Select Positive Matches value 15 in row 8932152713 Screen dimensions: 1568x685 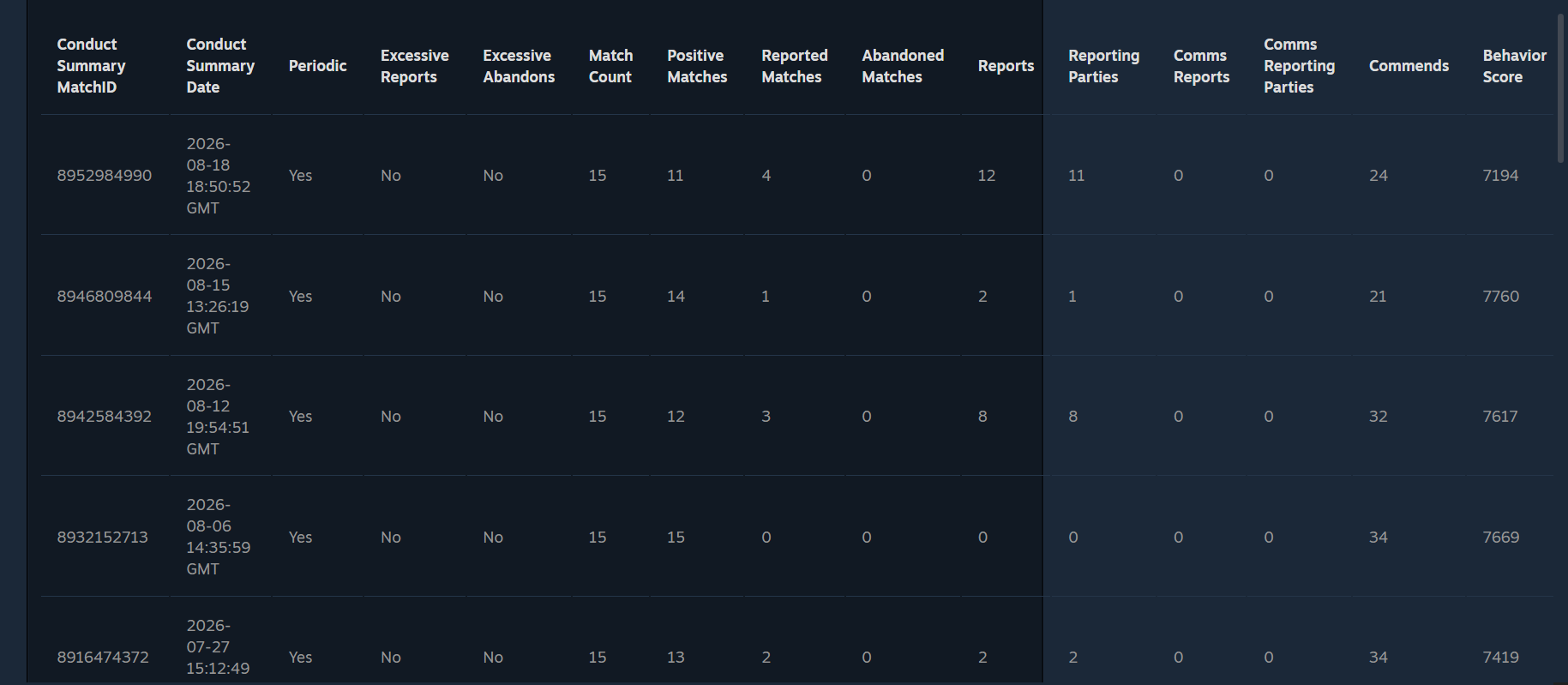click(x=676, y=537)
